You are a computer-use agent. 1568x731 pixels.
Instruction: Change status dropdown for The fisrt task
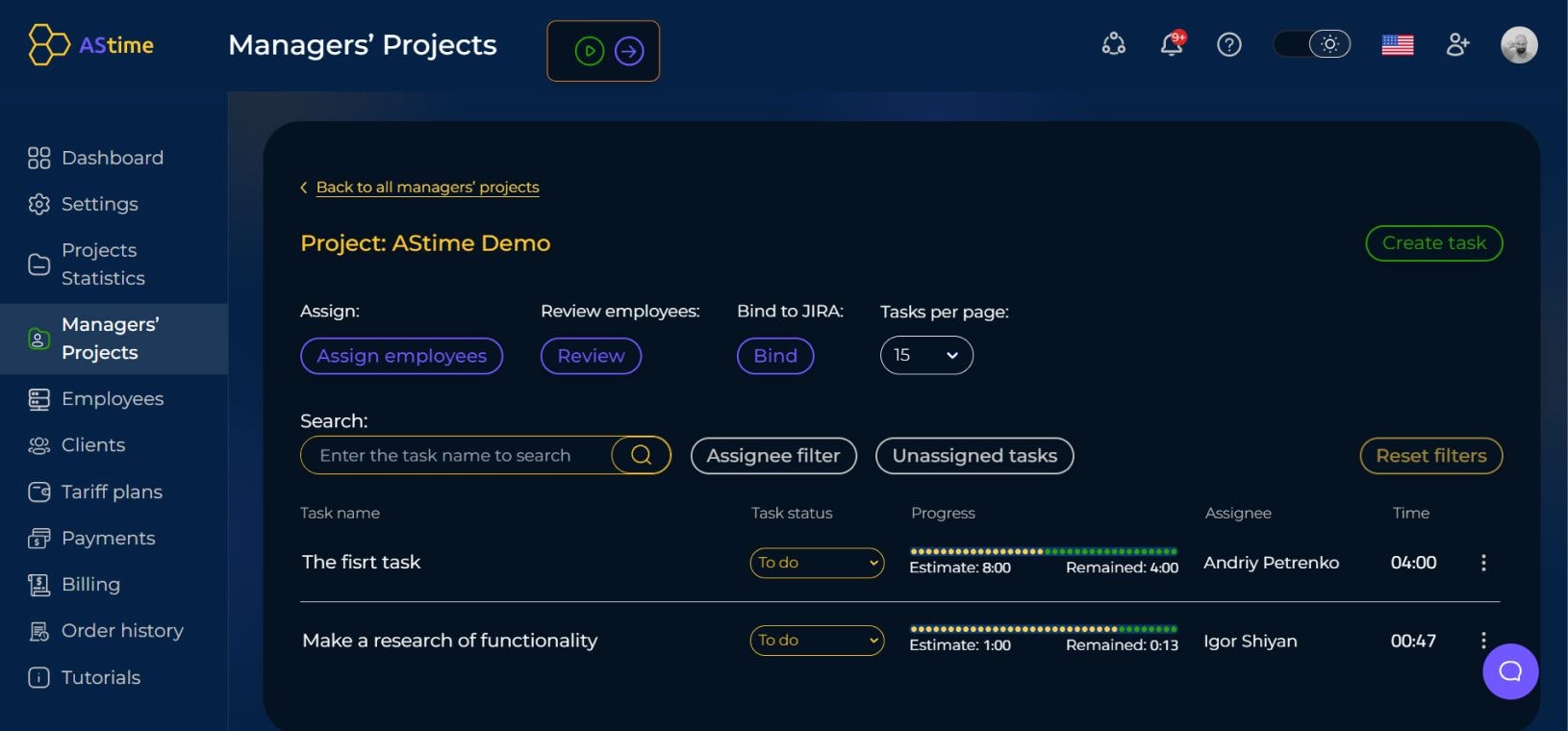click(817, 563)
